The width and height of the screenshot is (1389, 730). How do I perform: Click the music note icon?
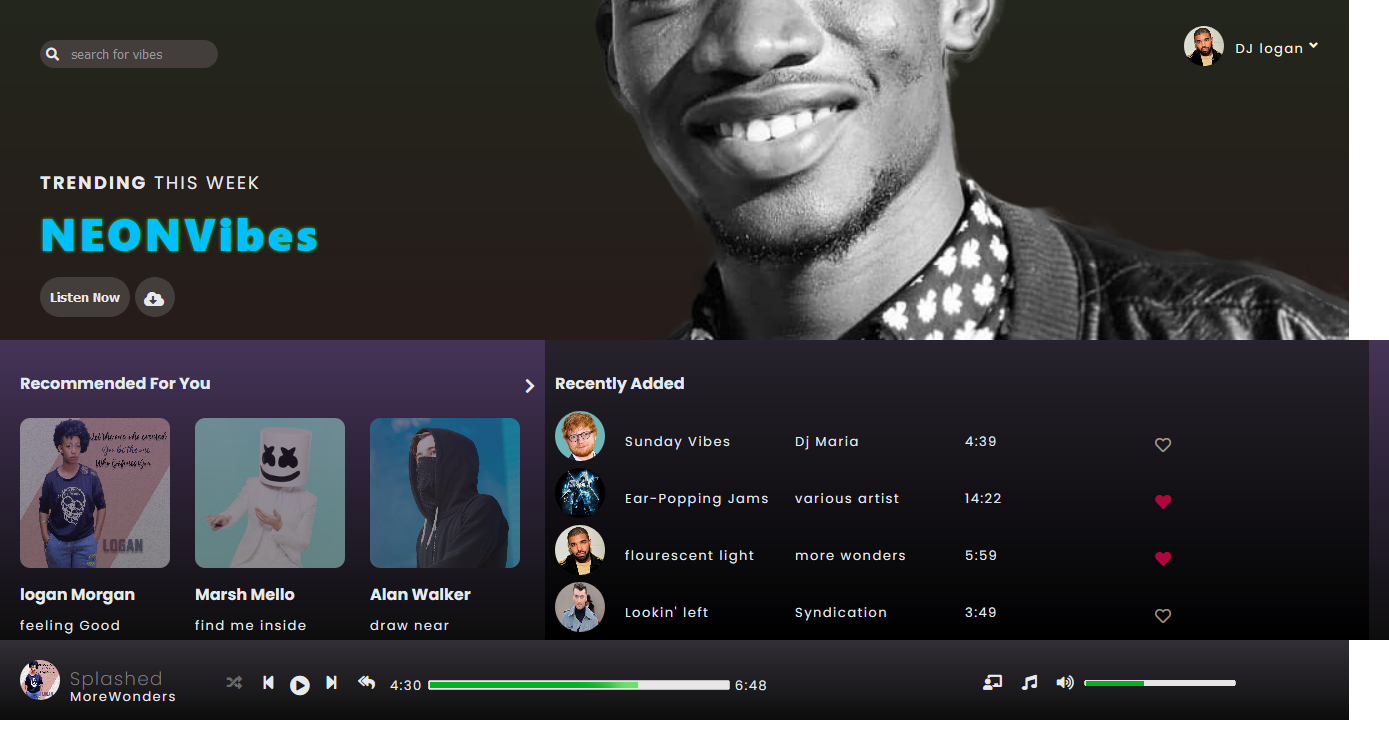coord(1029,682)
